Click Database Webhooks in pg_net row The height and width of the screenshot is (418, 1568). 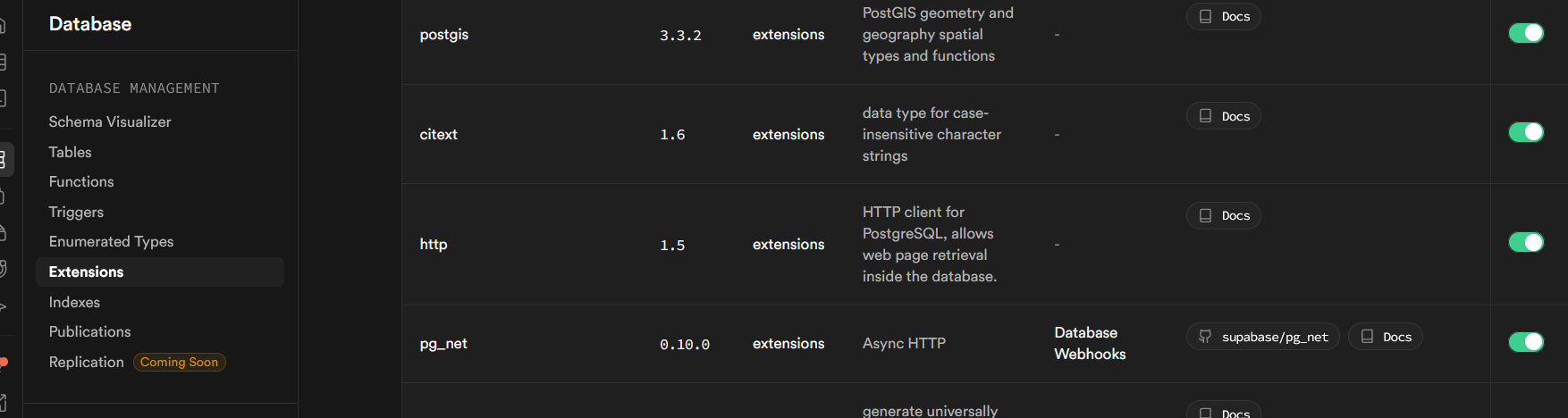tap(1090, 343)
